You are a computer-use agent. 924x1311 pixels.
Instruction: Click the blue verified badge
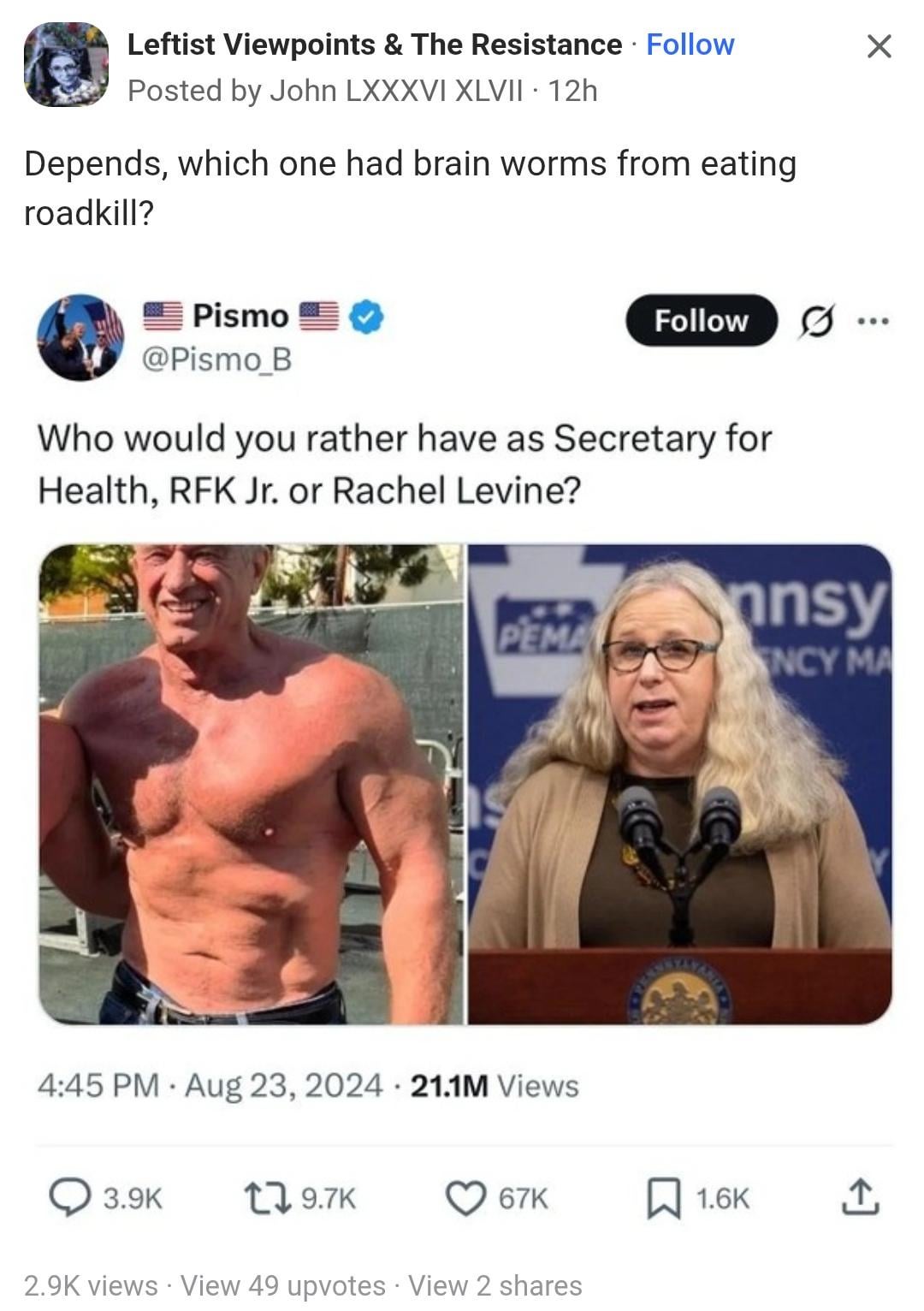coord(369,317)
